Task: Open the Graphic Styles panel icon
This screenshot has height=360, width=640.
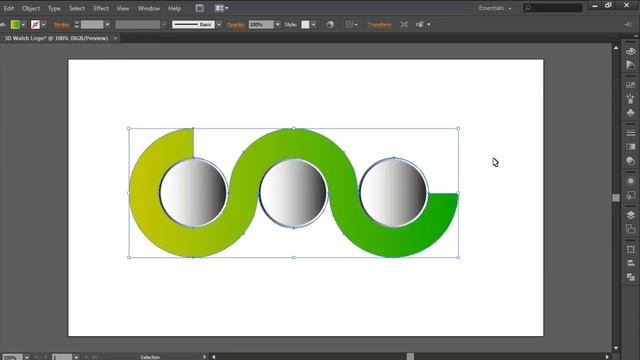Action: tap(631, 195)
